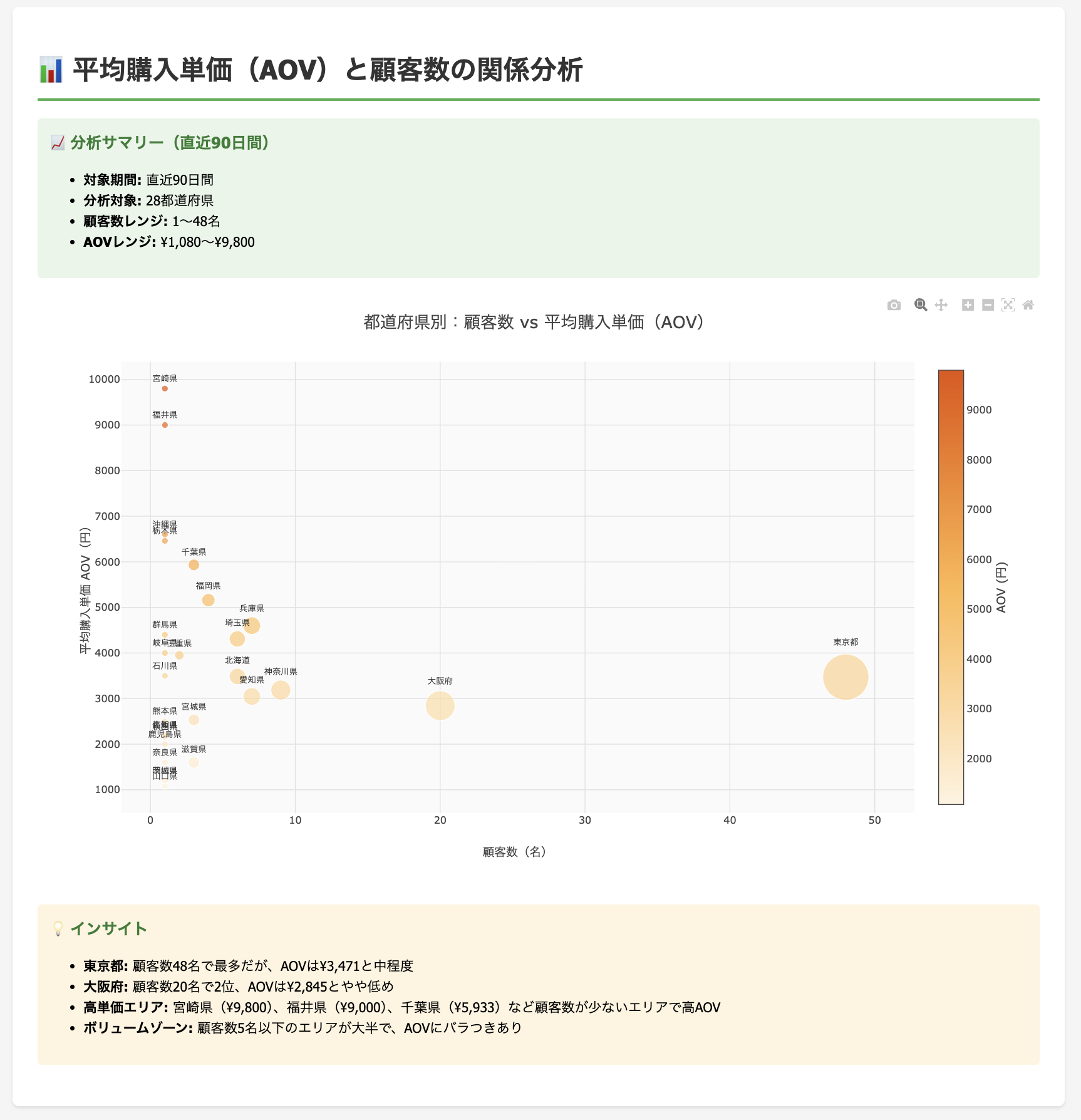1081x1120 pixels.
Task: Click the plus Zoom in icon
Action: pos(968,305)
